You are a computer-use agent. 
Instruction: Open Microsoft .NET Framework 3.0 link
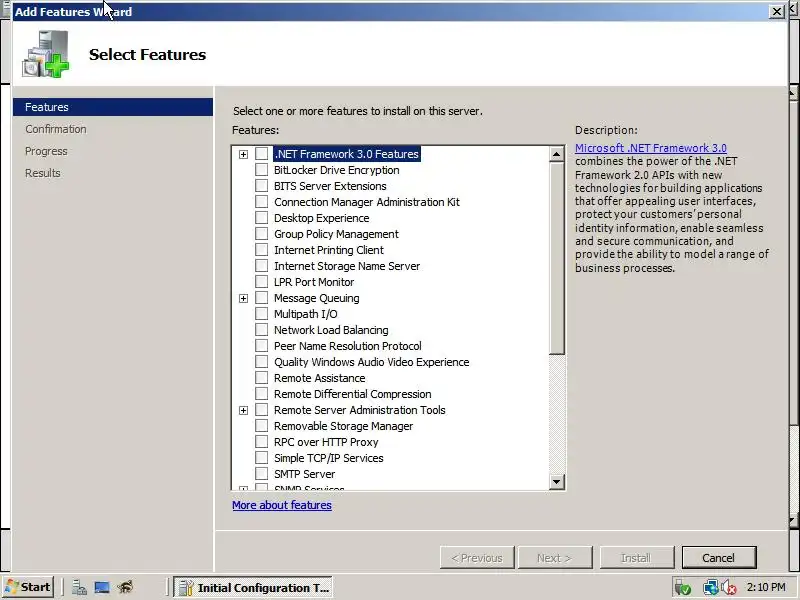click(651, 148)
